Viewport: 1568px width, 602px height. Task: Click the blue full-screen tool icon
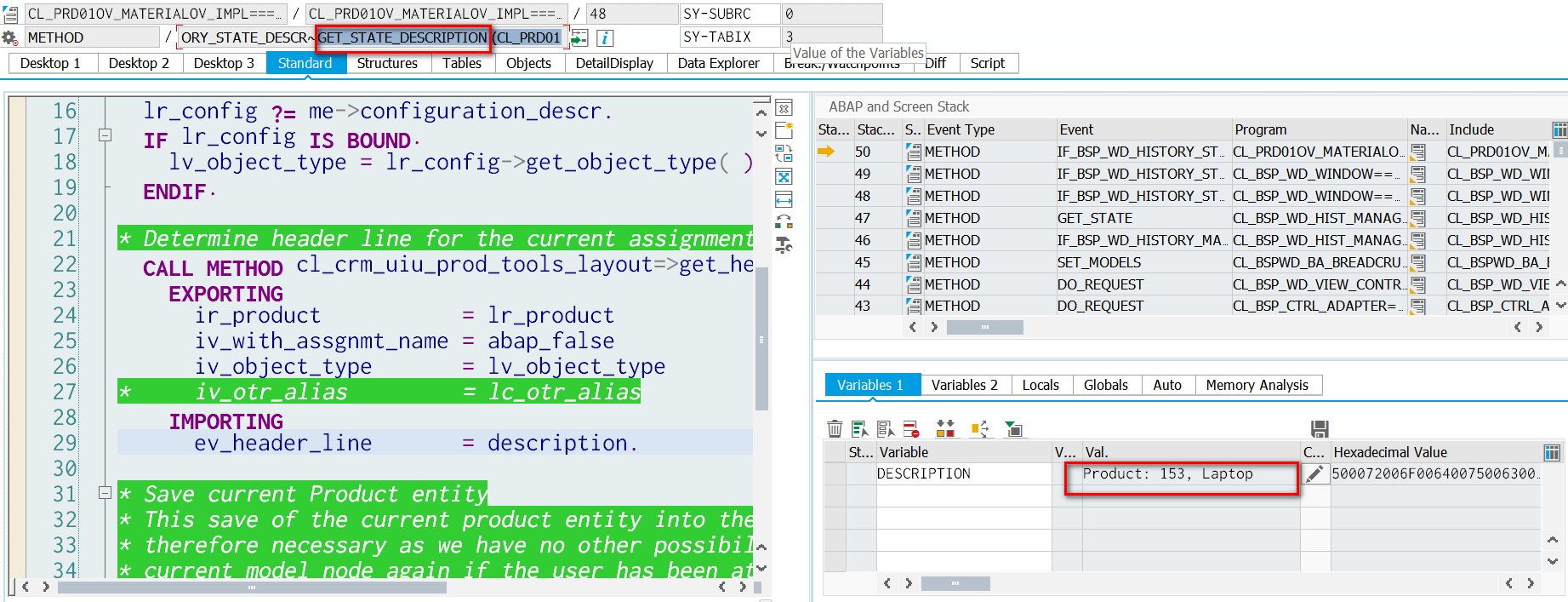tap(784, 176)
